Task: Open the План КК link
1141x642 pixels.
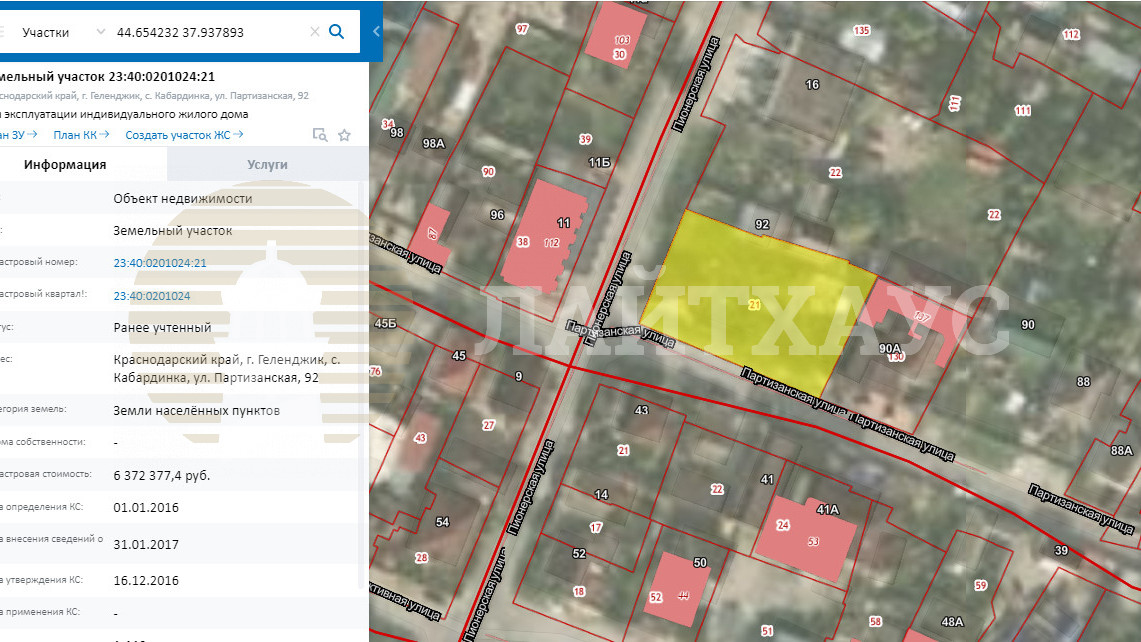Action: 81,135
